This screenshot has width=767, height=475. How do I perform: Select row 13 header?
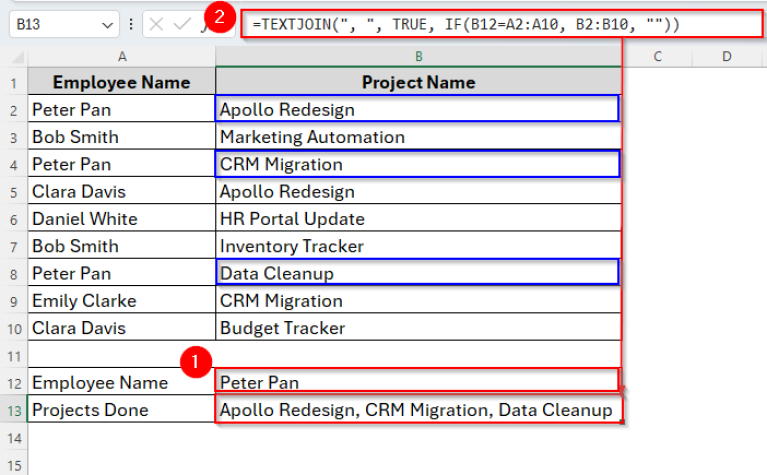coord(14,410)
